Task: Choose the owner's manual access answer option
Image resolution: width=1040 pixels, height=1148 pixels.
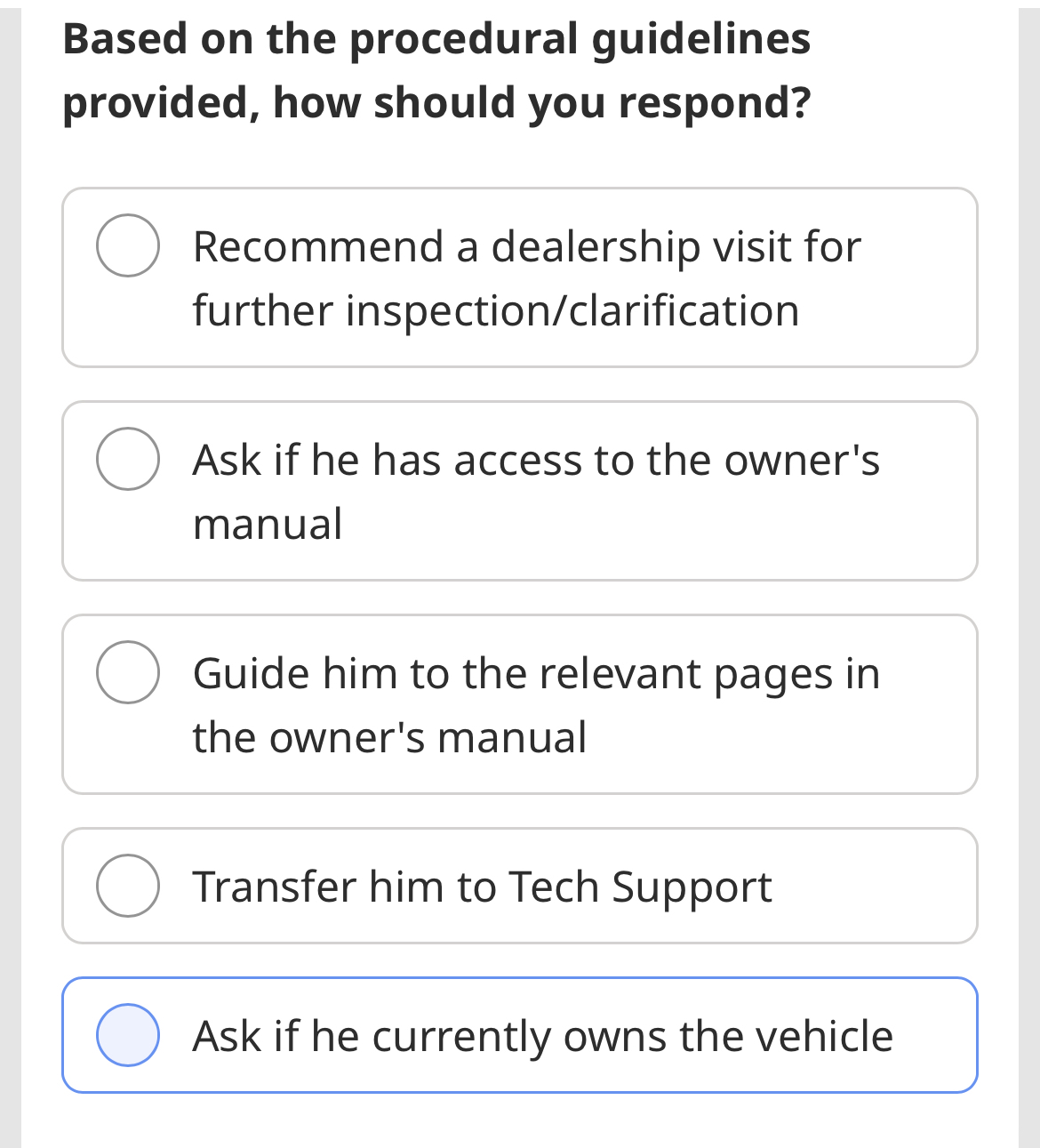Action: pos(520,489)
